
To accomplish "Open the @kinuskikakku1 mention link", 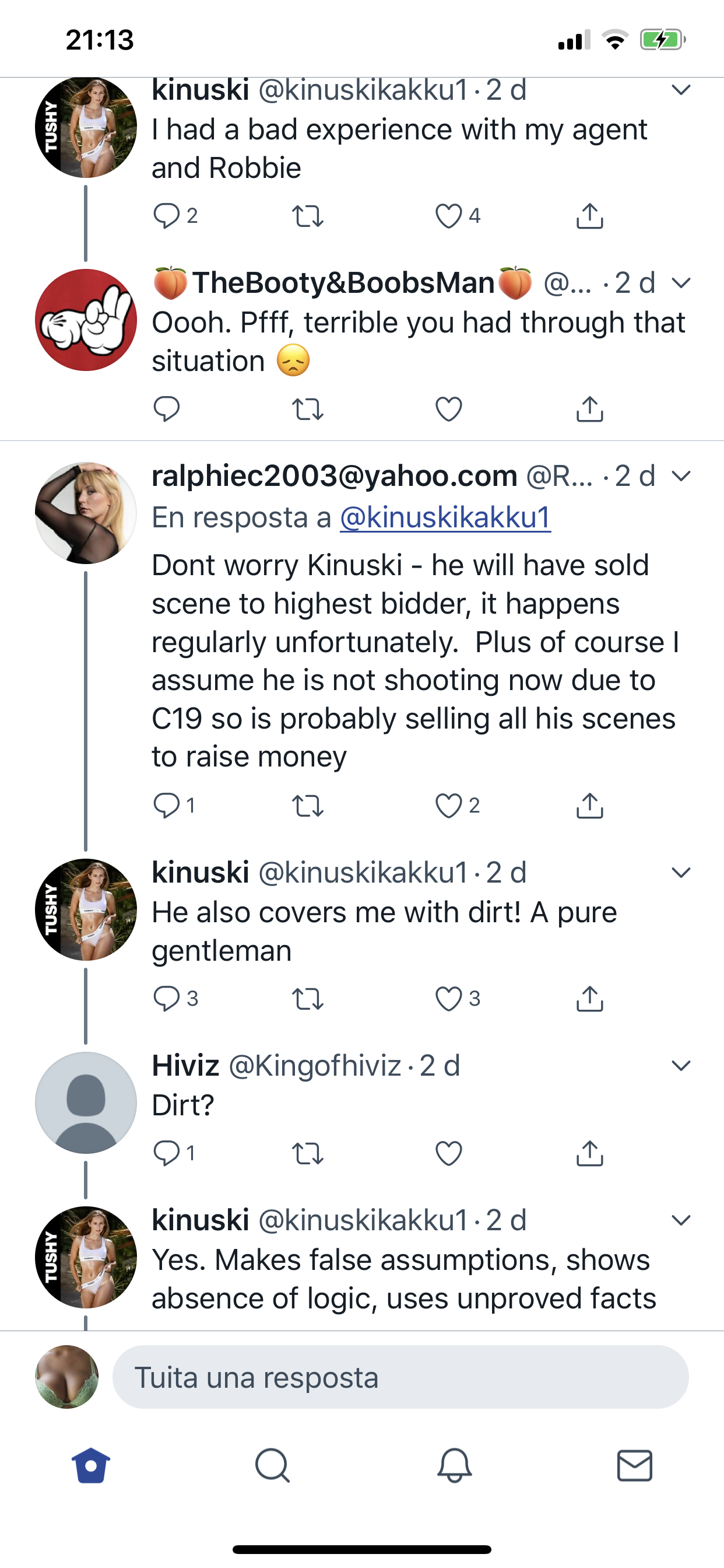I will [x=445, y=518].
